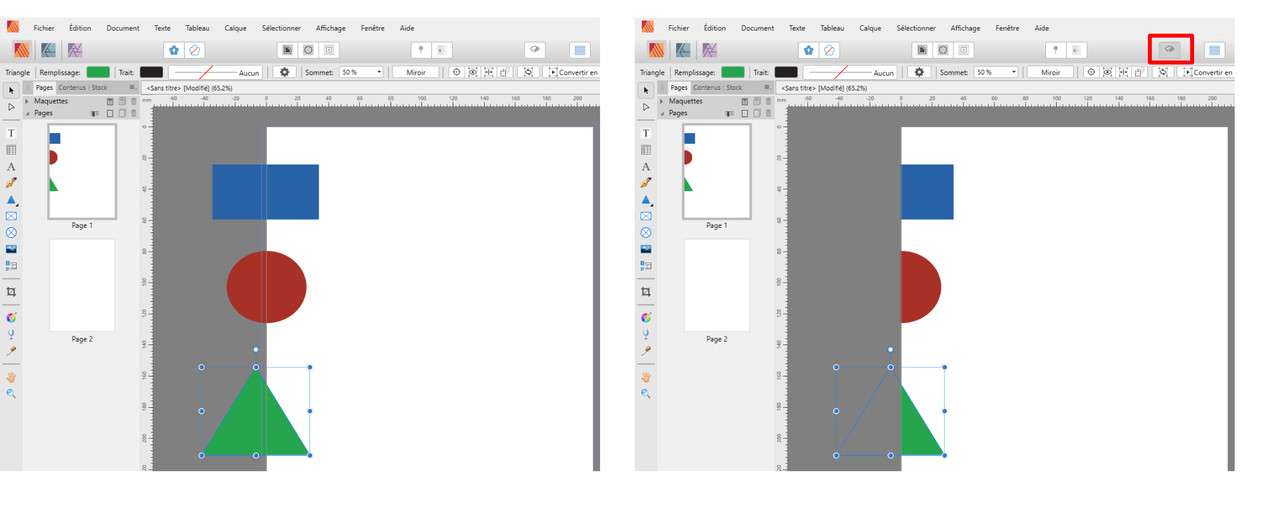Open the Sommet 50 % dropdown in right window
This screenshot has width=1280, height=511.
click(x=997, y=72)
